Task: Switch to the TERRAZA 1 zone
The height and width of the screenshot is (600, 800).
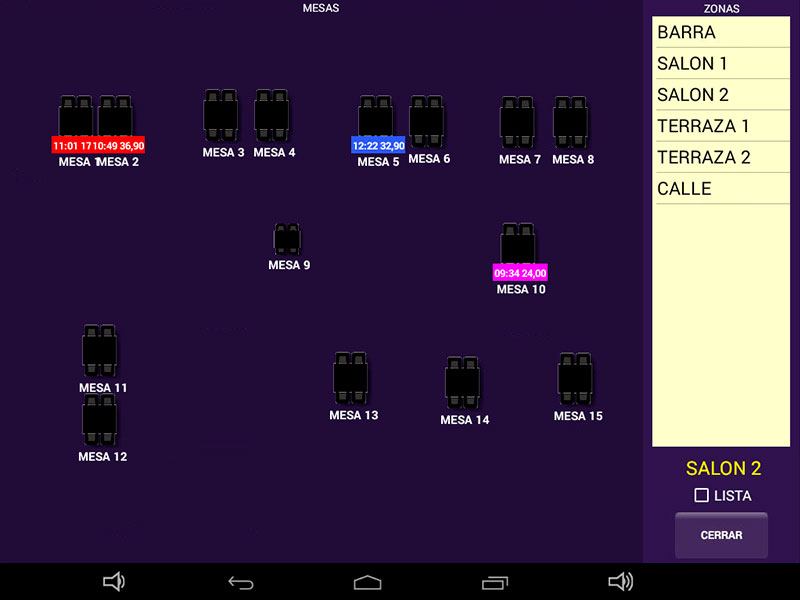Action: coord(721,126)
